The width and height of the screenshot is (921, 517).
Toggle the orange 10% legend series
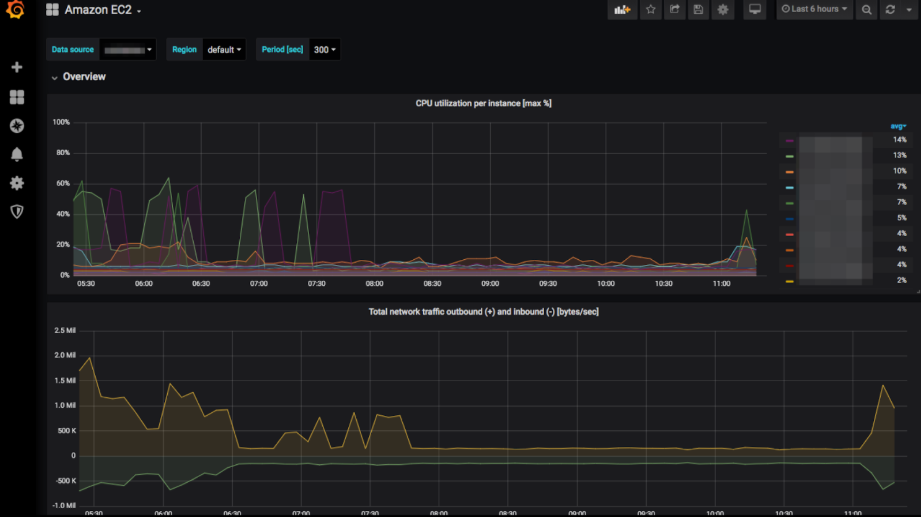click(x=789, y=172)
